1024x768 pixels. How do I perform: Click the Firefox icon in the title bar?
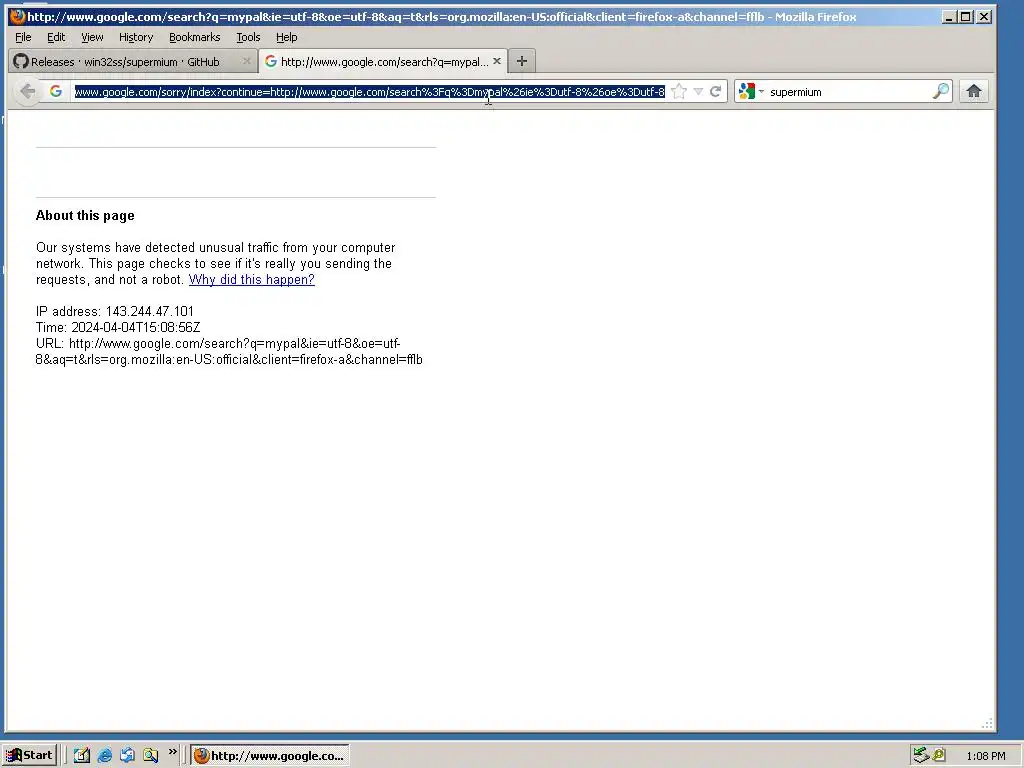click(x=18, y=16)
